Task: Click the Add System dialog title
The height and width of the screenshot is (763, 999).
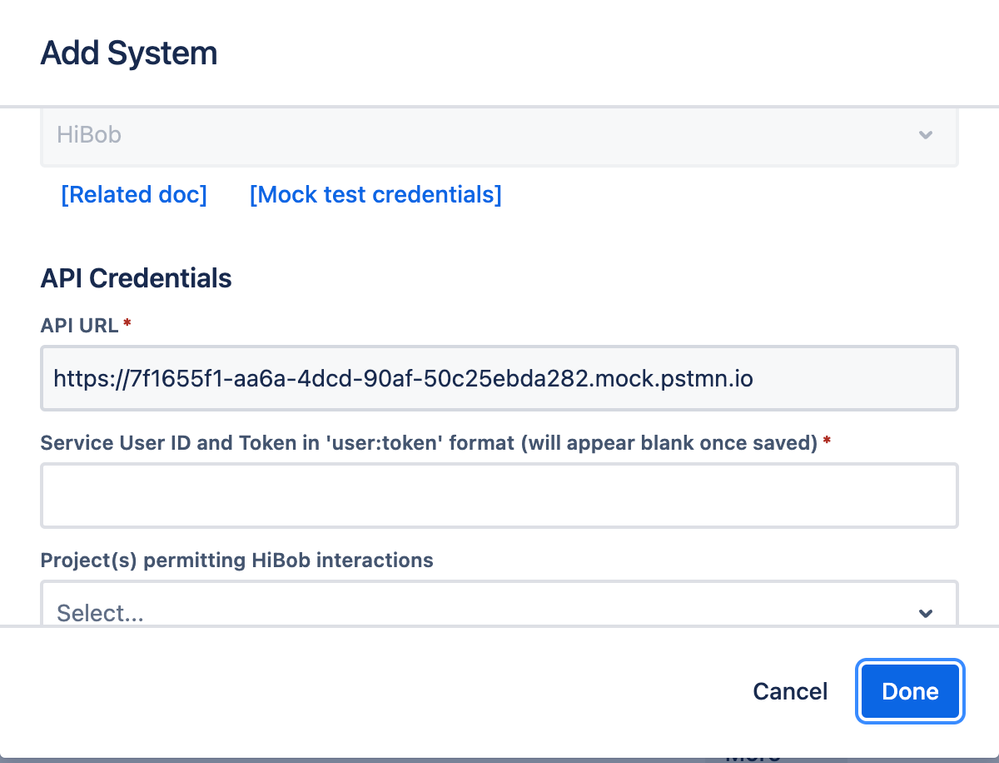Action: (128, 53)
